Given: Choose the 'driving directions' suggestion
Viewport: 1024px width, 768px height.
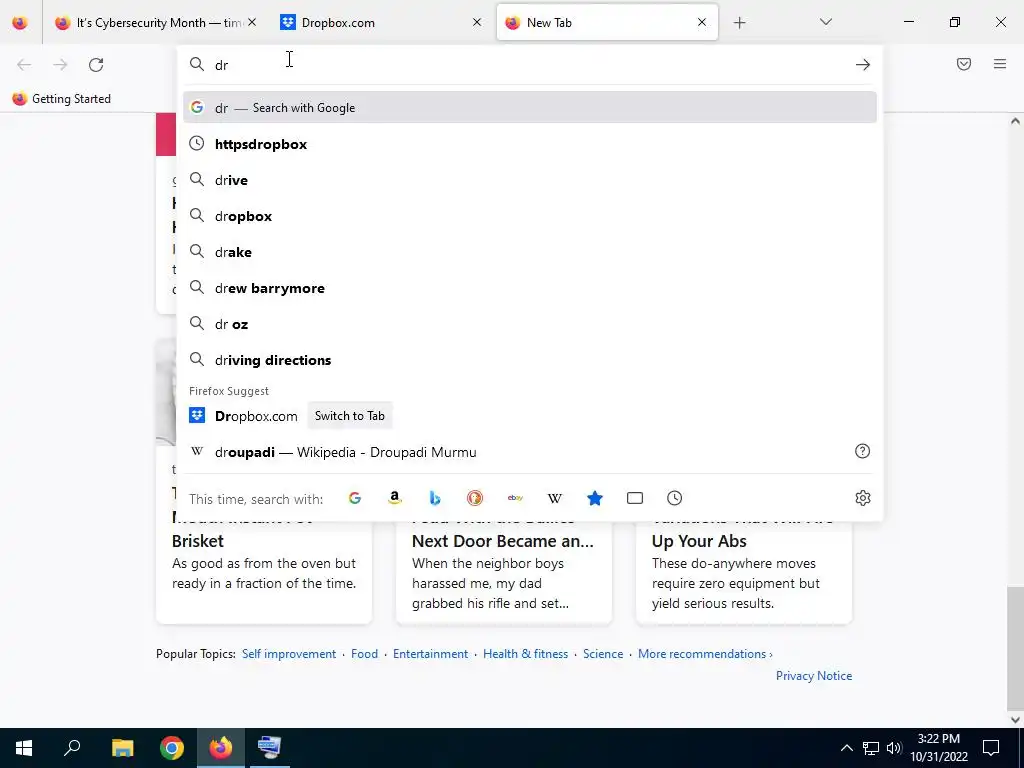Looking at the screenshot, I should 530,360.
